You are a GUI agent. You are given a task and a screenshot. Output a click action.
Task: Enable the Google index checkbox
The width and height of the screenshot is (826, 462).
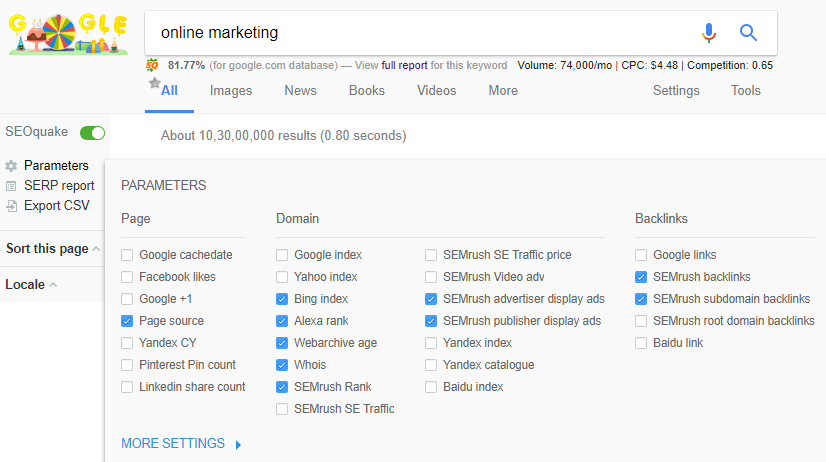click(282, 255)
